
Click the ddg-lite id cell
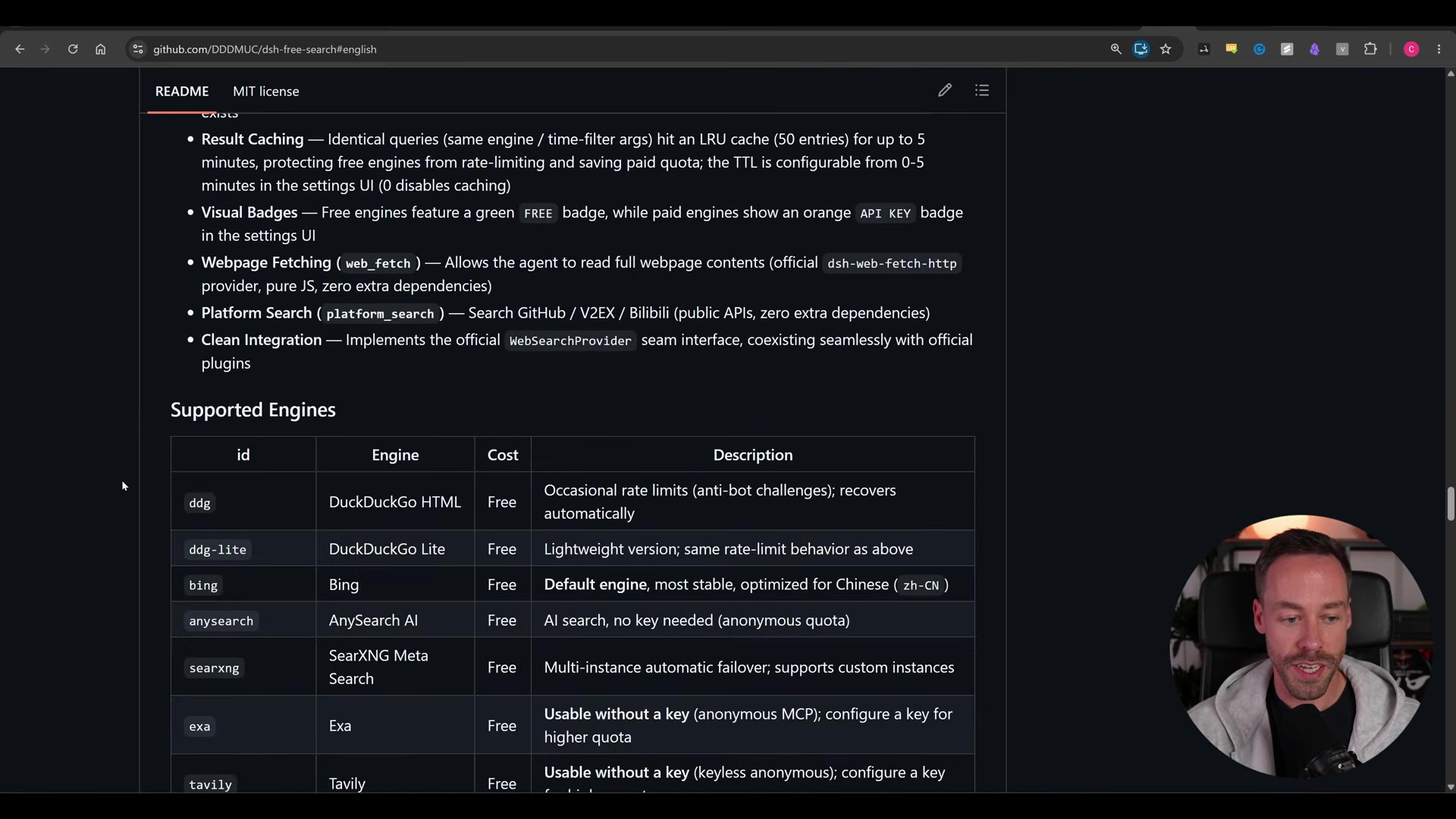243,548
